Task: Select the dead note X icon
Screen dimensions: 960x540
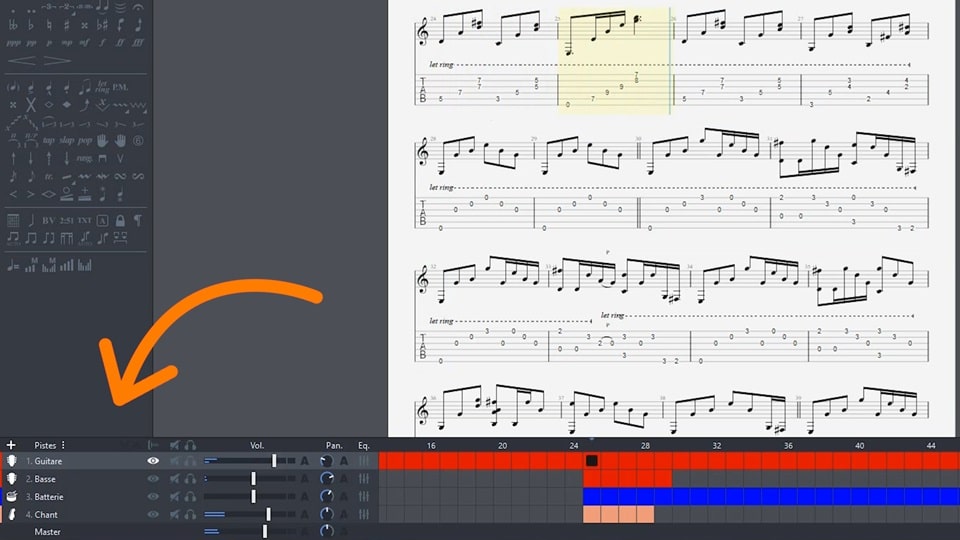Action: [x=31, y=105]
